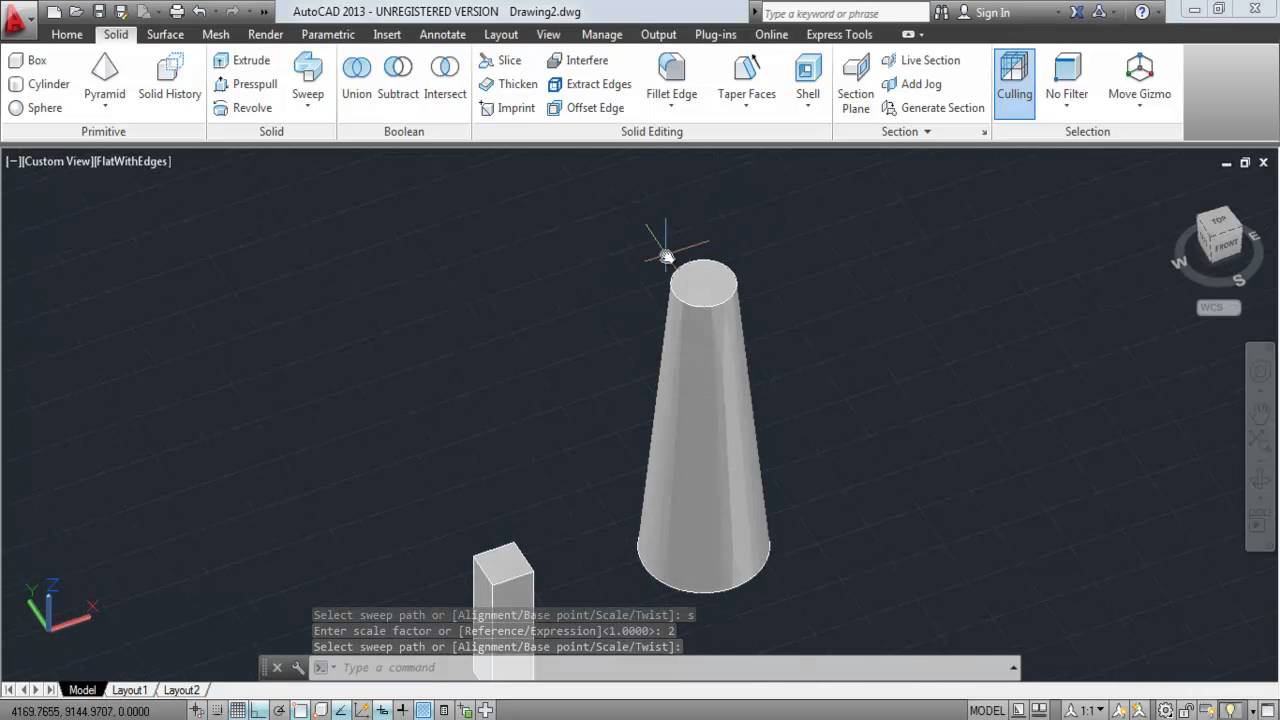Switch to the Surface ribbon tab

[x=165, y=34]
